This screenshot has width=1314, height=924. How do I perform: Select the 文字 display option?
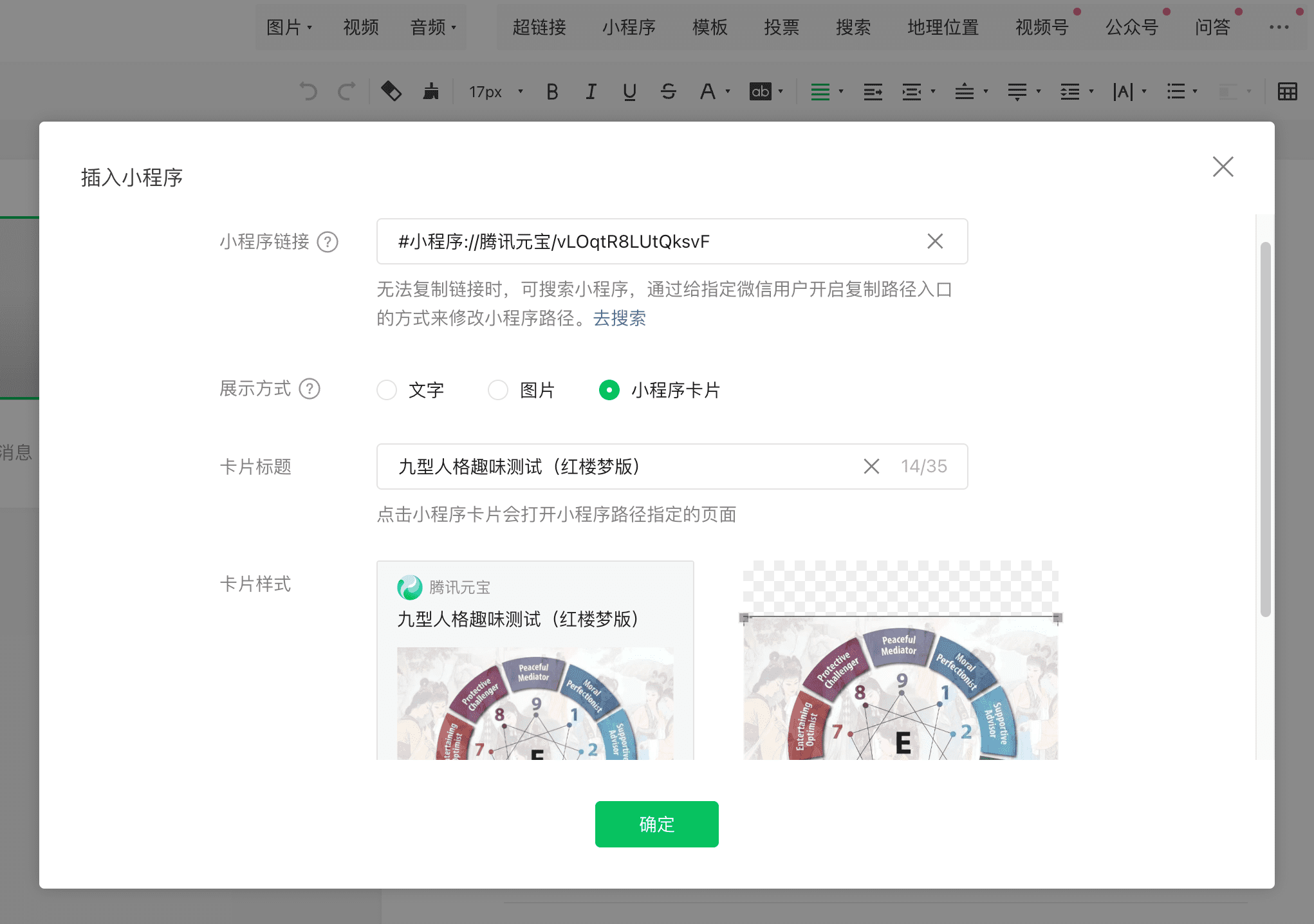[387, 390]
